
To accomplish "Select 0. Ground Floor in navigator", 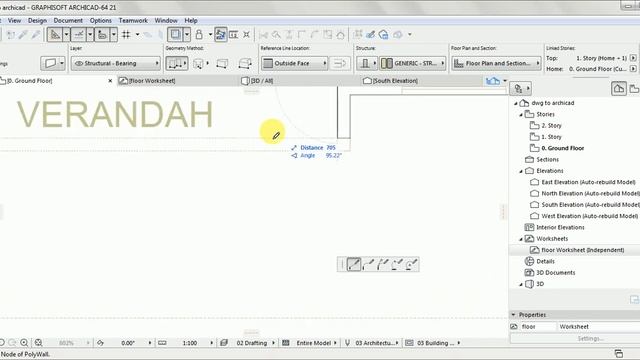I will click(x=562, y=148).
